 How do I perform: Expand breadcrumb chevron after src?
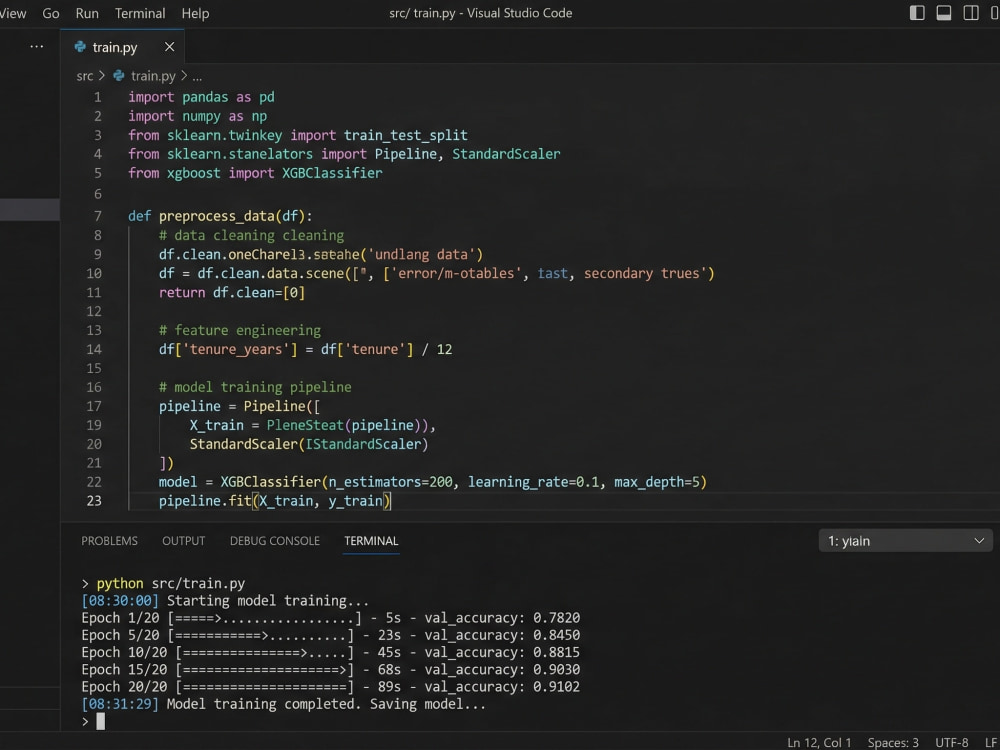[101, 76]
